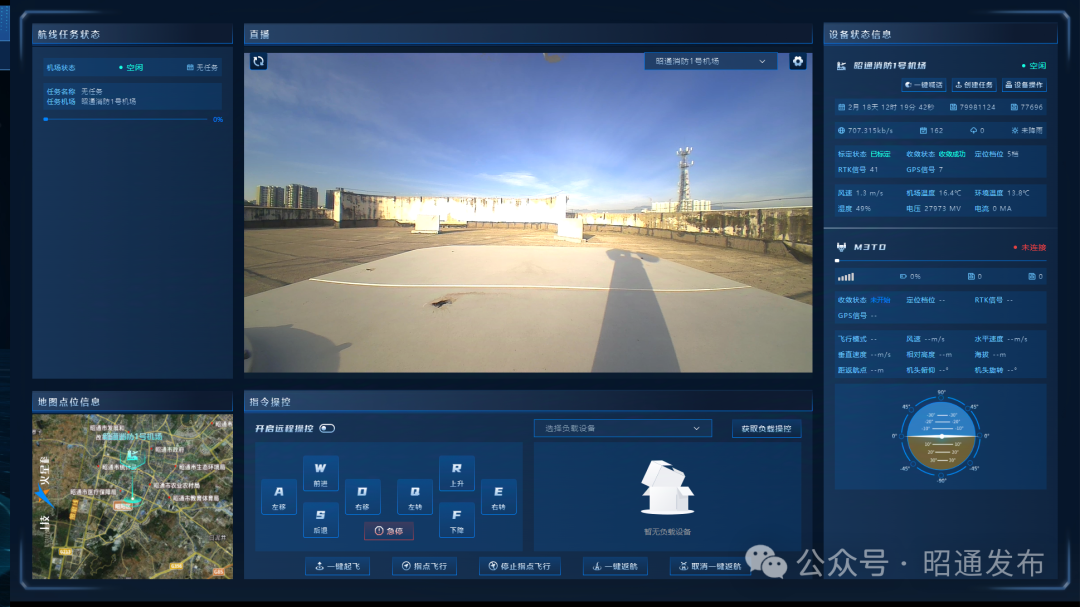Click the W 前进 forward key

pos(320,473)
